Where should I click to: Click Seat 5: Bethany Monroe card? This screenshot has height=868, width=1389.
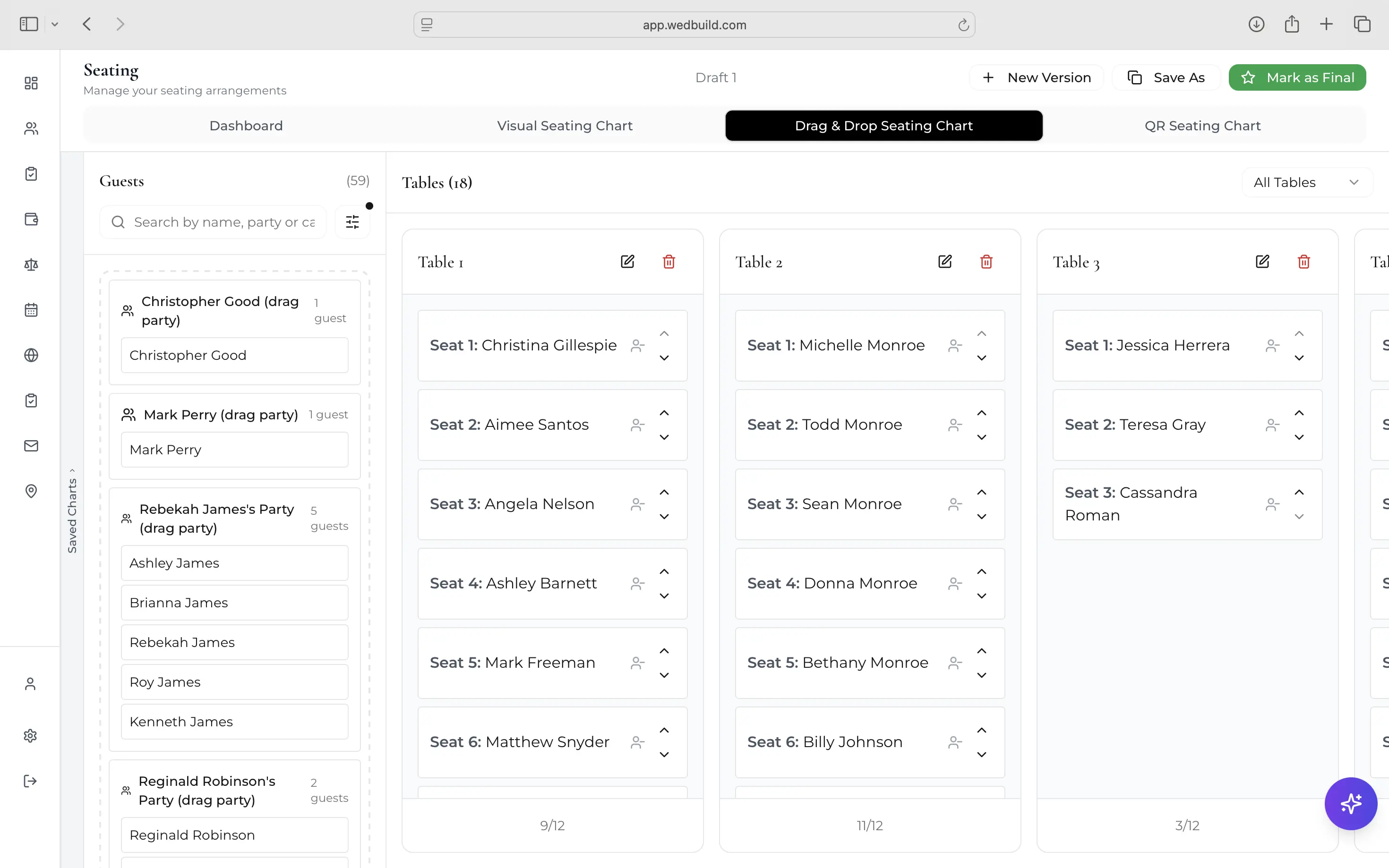click(x=870, y=663)
